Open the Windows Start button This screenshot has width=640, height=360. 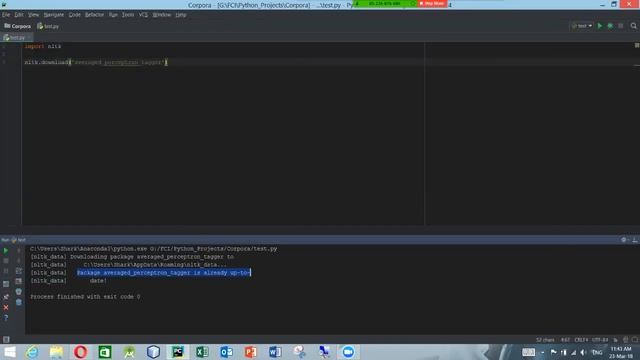(10, 352)
